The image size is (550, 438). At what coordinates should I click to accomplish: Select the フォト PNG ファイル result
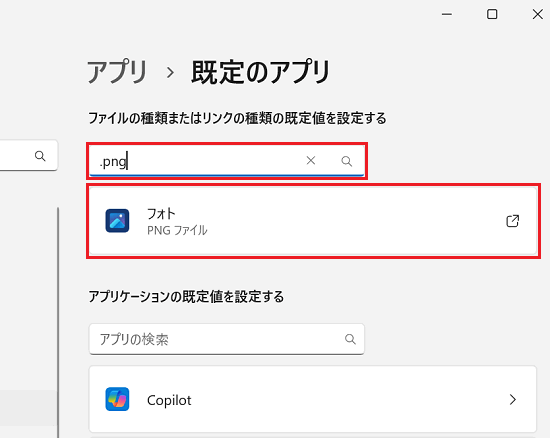[313, 221]
